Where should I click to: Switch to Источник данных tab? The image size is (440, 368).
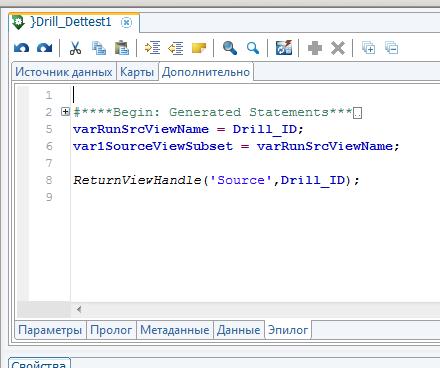(x=64, y=72)
